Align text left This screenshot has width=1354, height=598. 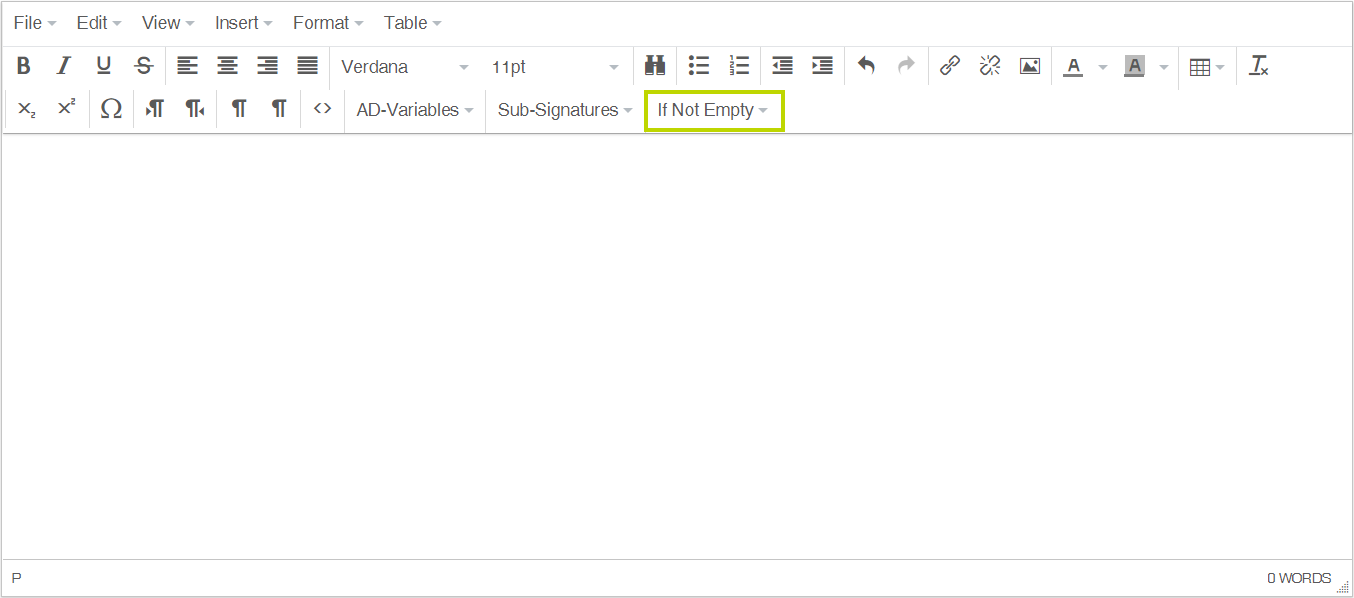[x=188, y=66]
